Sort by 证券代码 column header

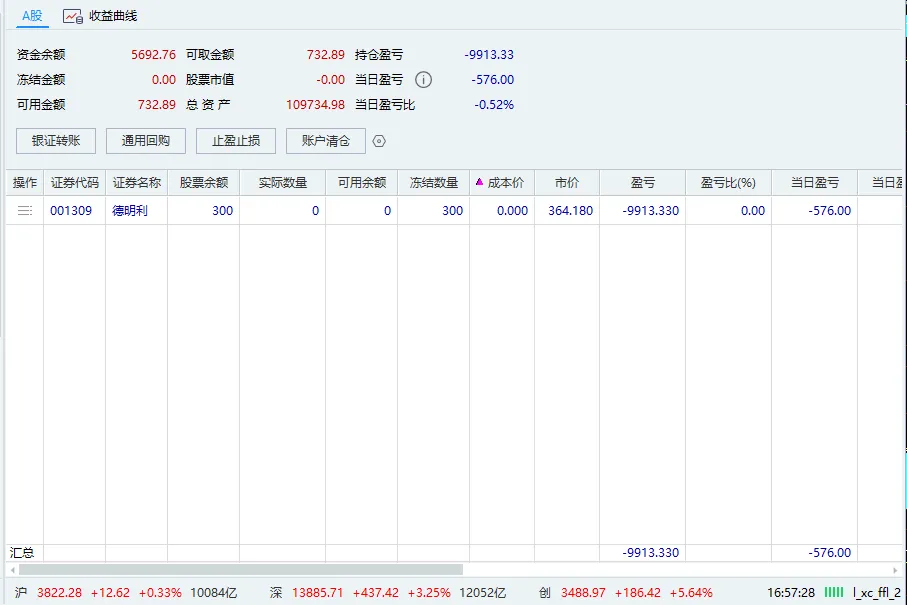tap(75, 183)
